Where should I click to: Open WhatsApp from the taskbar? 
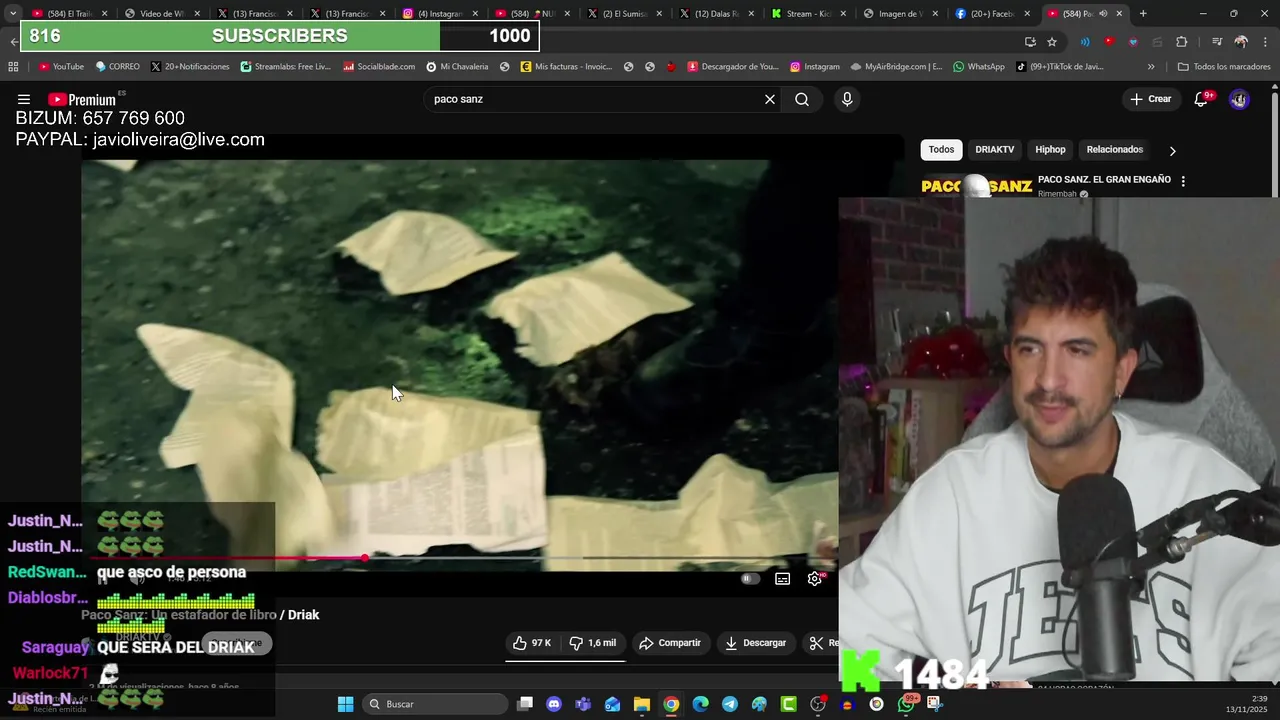tap(906, 704)
